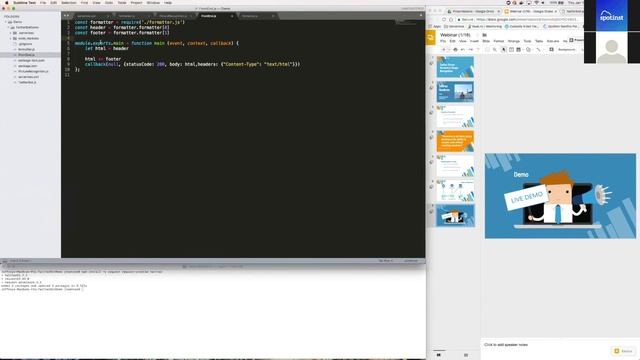Click the add comment icon in Slides toolbar
This screenshot has width=640, height=360.
tap(551, 49)
